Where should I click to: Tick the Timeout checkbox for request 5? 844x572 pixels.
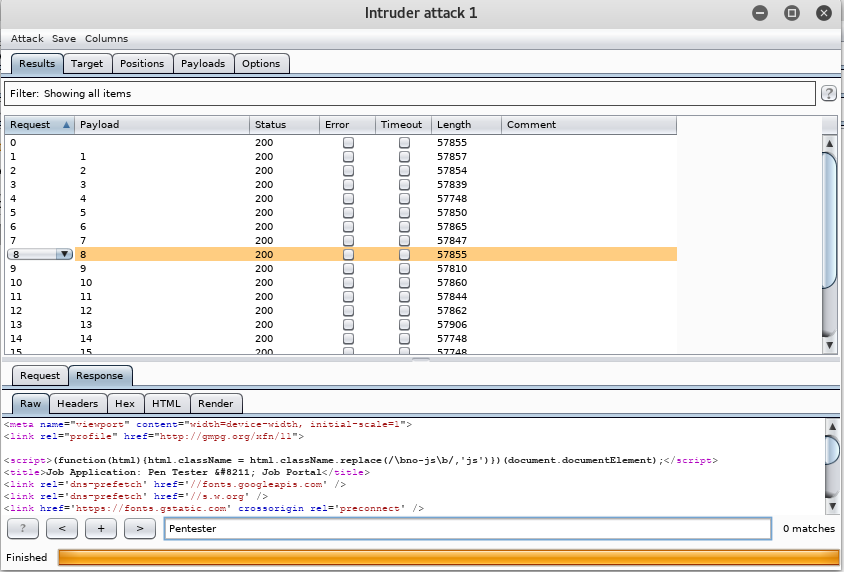404,213
